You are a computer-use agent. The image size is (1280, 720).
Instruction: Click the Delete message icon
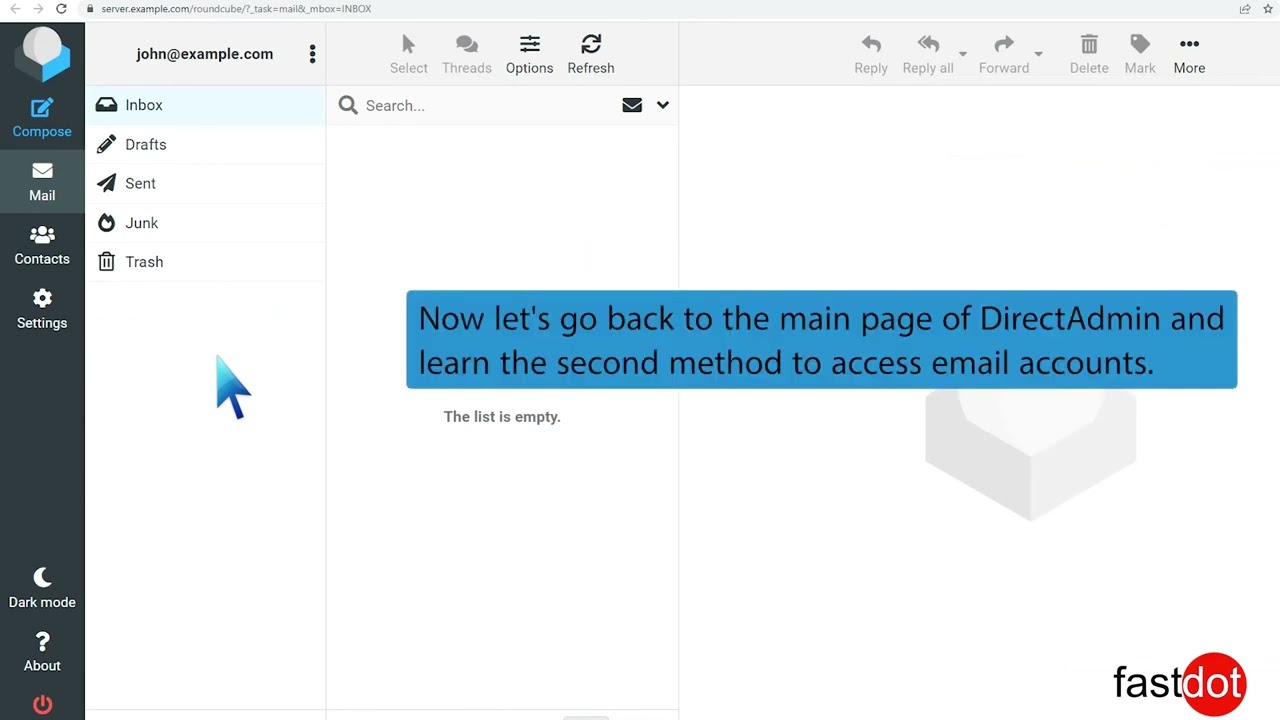pos(1089,53)
